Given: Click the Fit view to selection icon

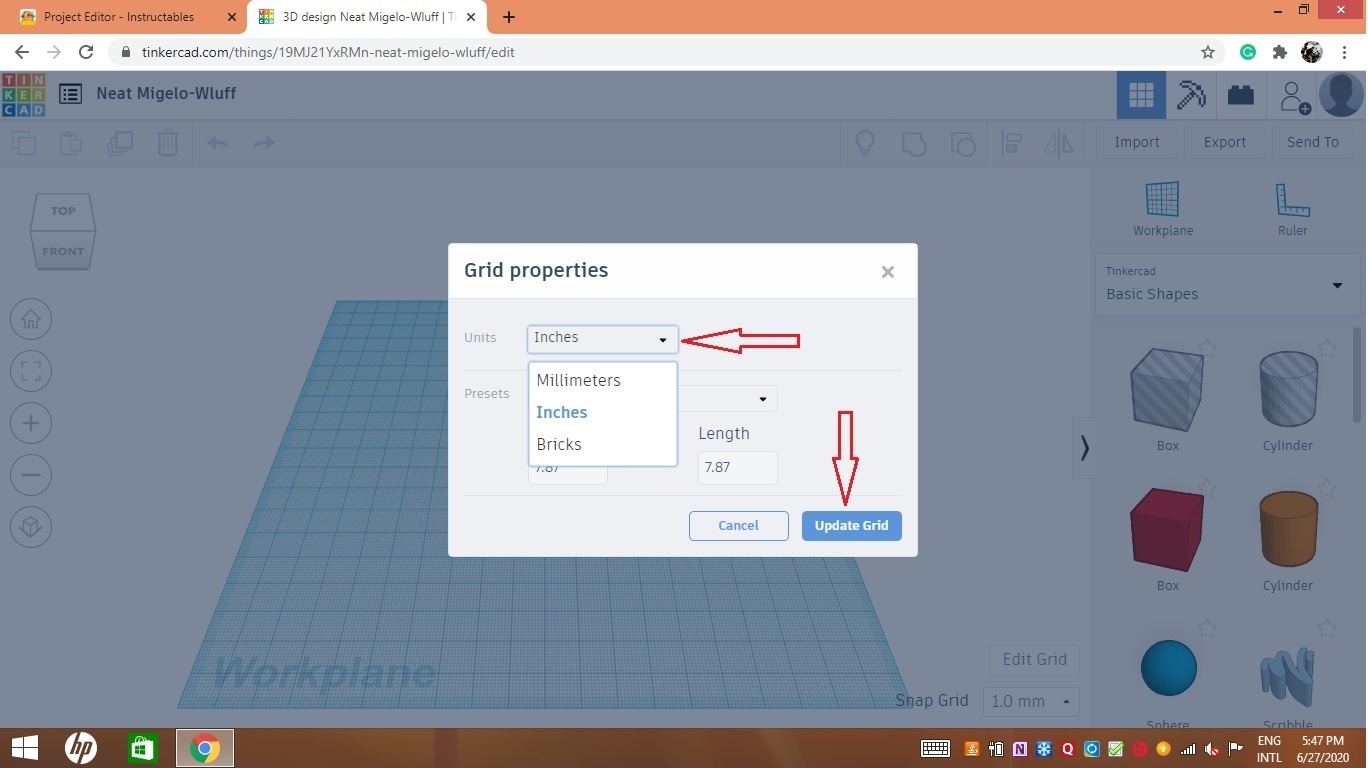Looking at the screenshot, I should [x=31, y=370].
